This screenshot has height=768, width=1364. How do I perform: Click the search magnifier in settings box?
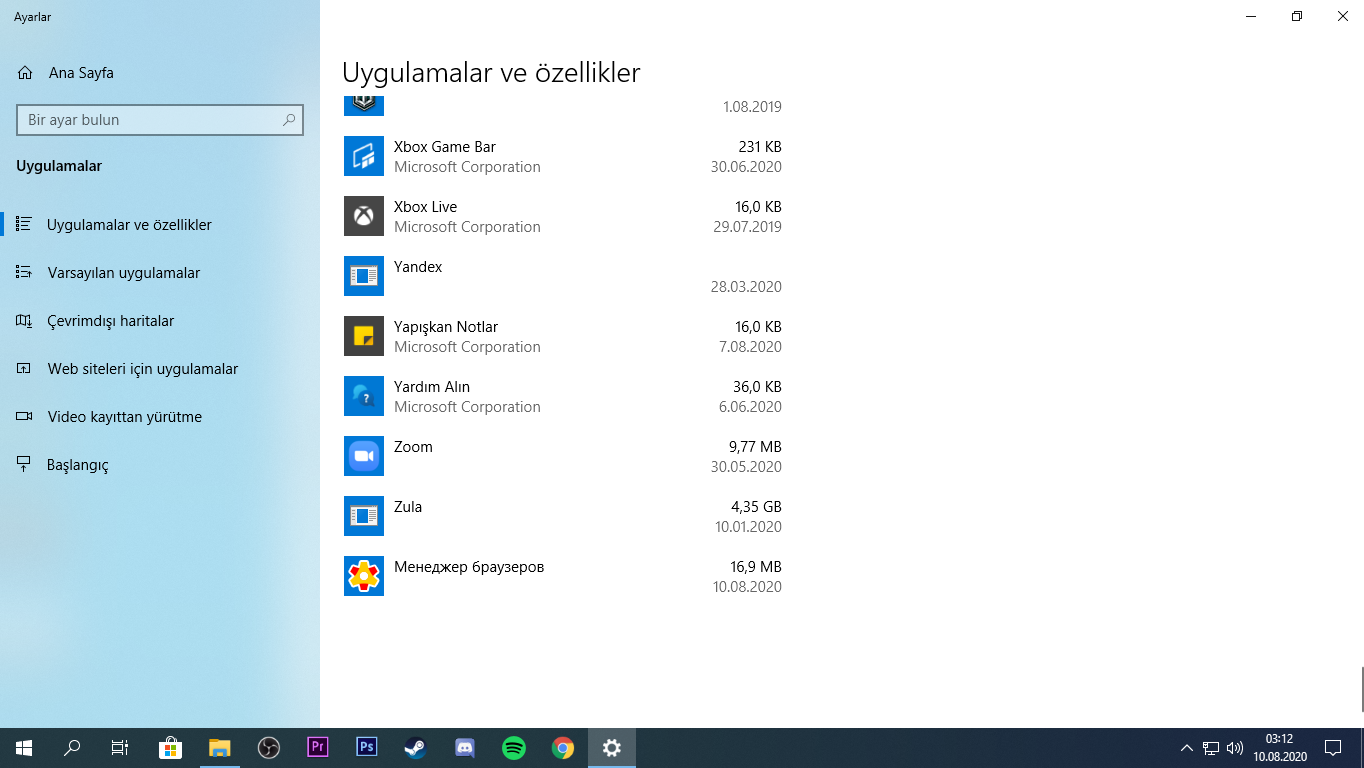pos(289,120)
